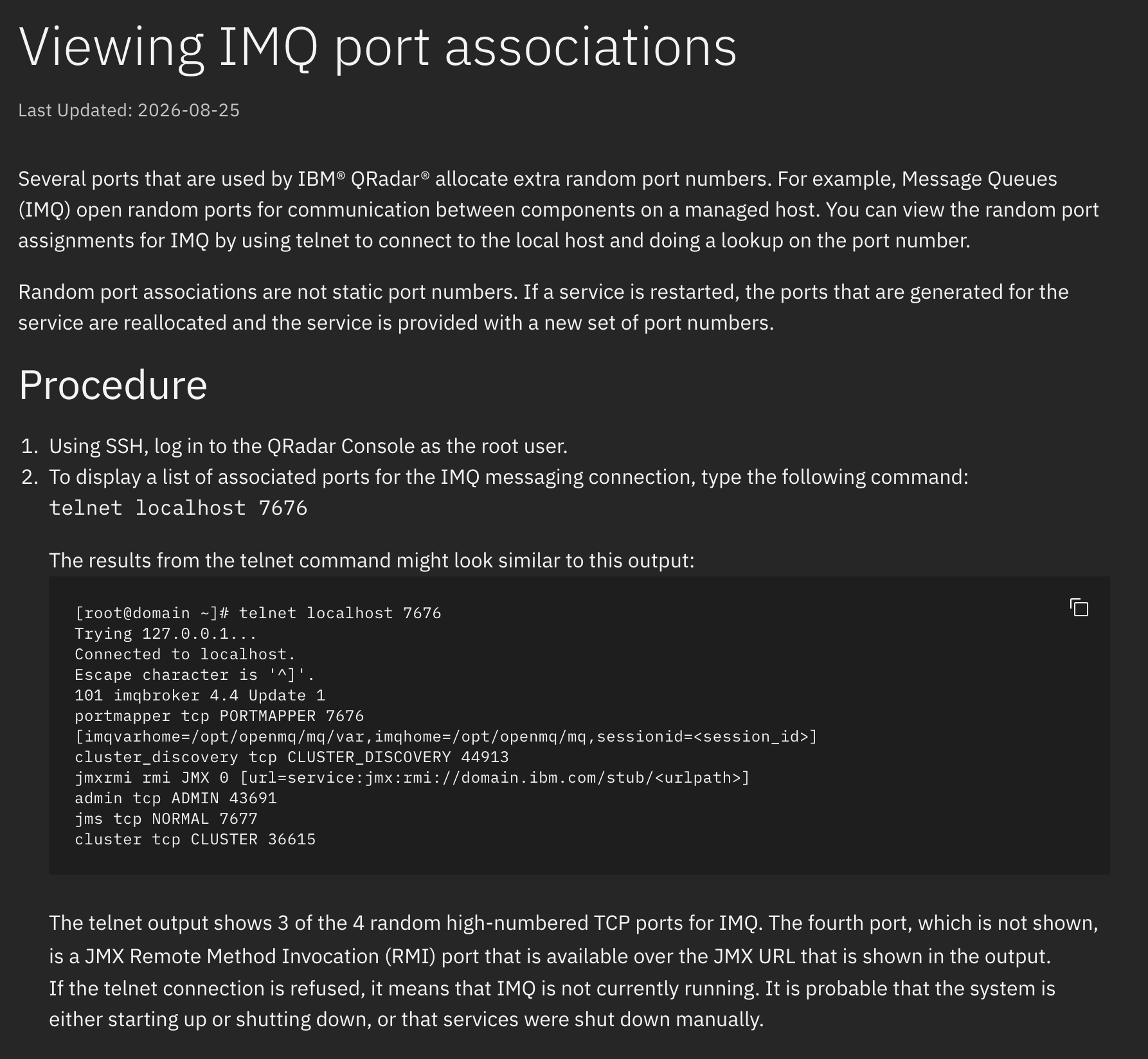
Task: Click the 'Trying 127.0.0.1...' output line
Action: pos(166,634)
